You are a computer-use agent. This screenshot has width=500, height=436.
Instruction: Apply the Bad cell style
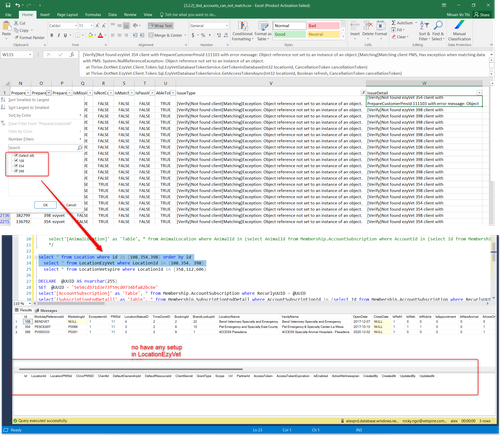tap(323, 26)
